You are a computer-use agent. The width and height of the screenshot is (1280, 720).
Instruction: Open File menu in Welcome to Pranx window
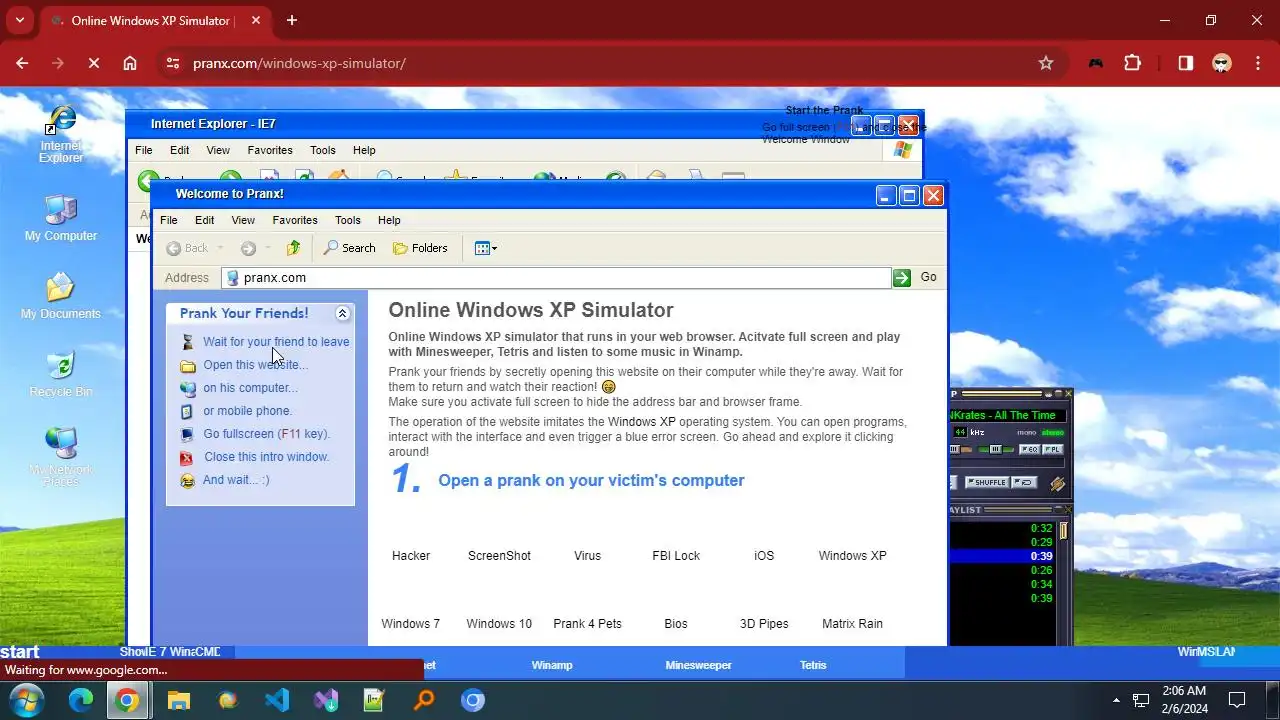click(169, 220)
